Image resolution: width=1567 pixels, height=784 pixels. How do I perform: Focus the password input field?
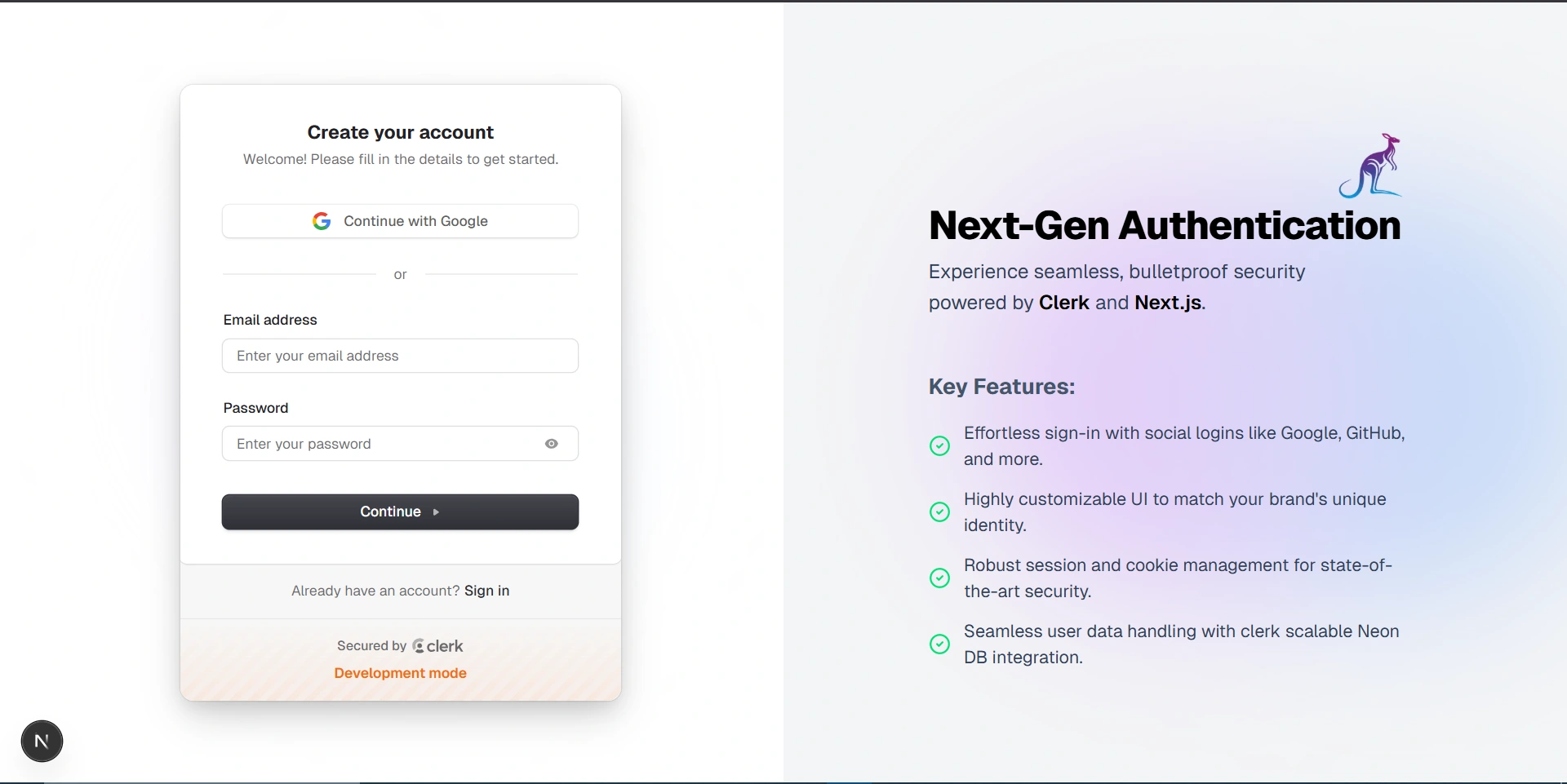[x=380, y=444]
